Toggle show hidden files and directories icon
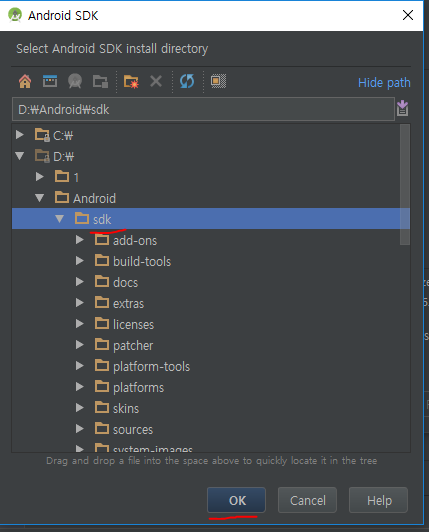 coord(219,81)
